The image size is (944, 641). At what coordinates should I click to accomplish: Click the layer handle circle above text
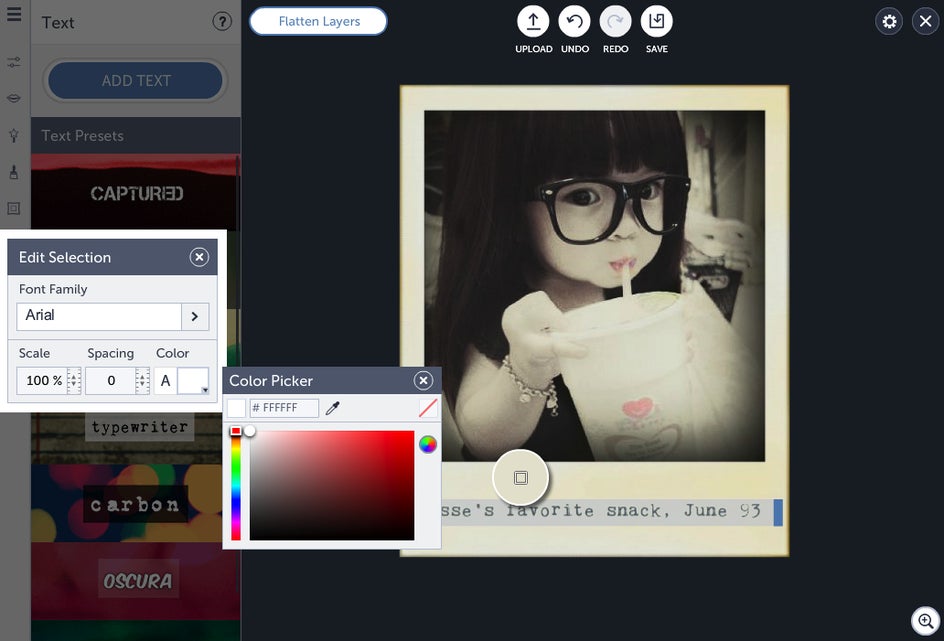click(x=521, y=478)
